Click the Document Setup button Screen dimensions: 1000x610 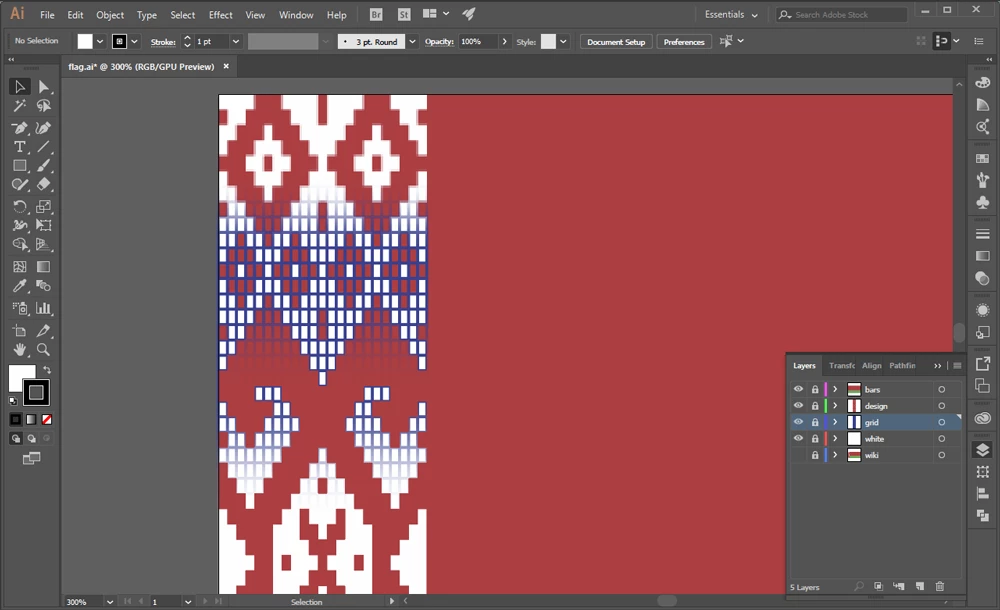coord(616,42)
